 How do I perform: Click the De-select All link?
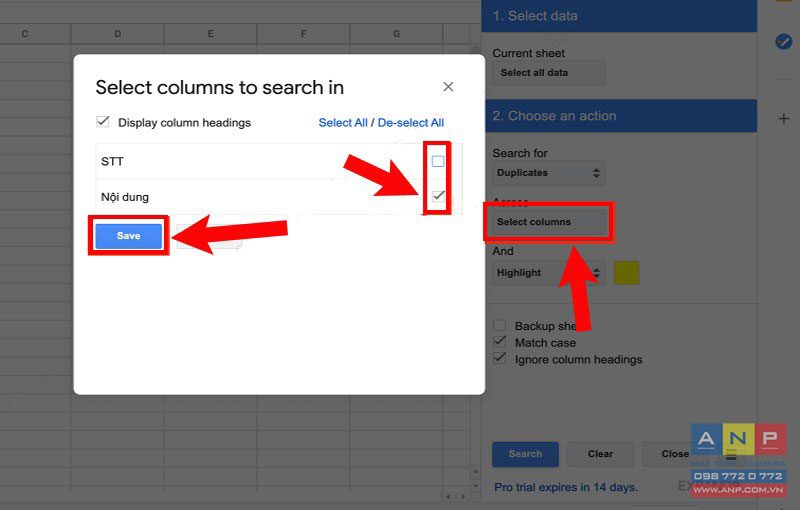(x=411, y=123)
